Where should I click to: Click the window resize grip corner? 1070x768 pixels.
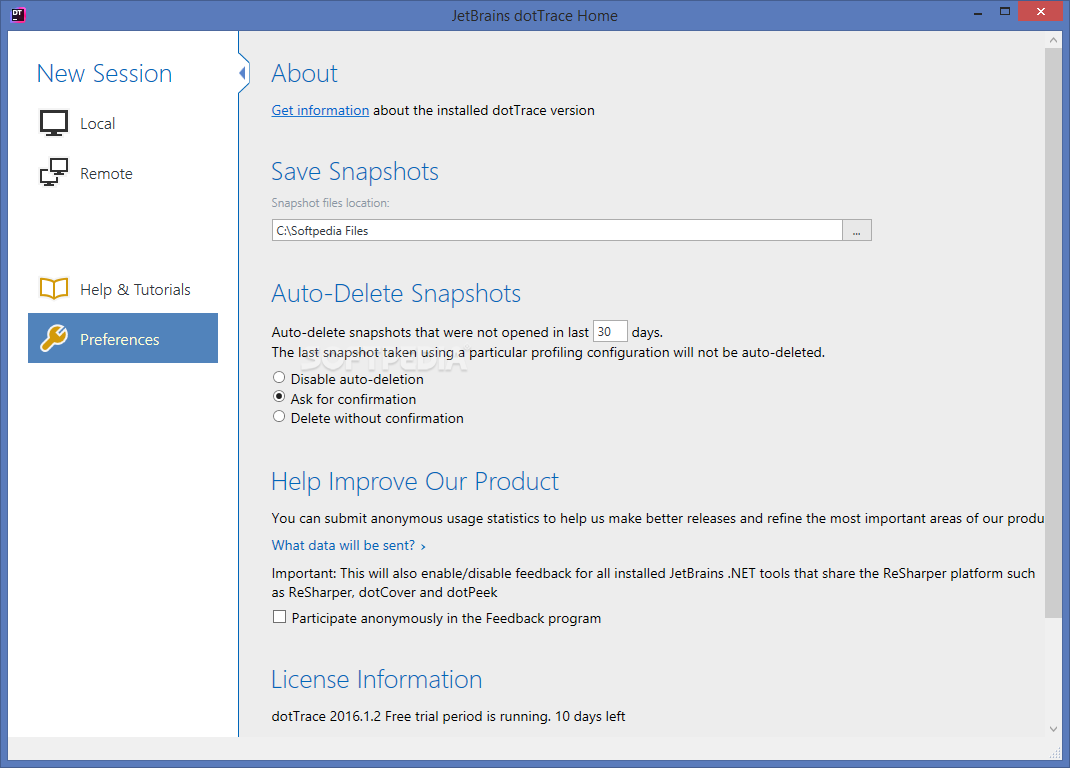click(1056, 752)
